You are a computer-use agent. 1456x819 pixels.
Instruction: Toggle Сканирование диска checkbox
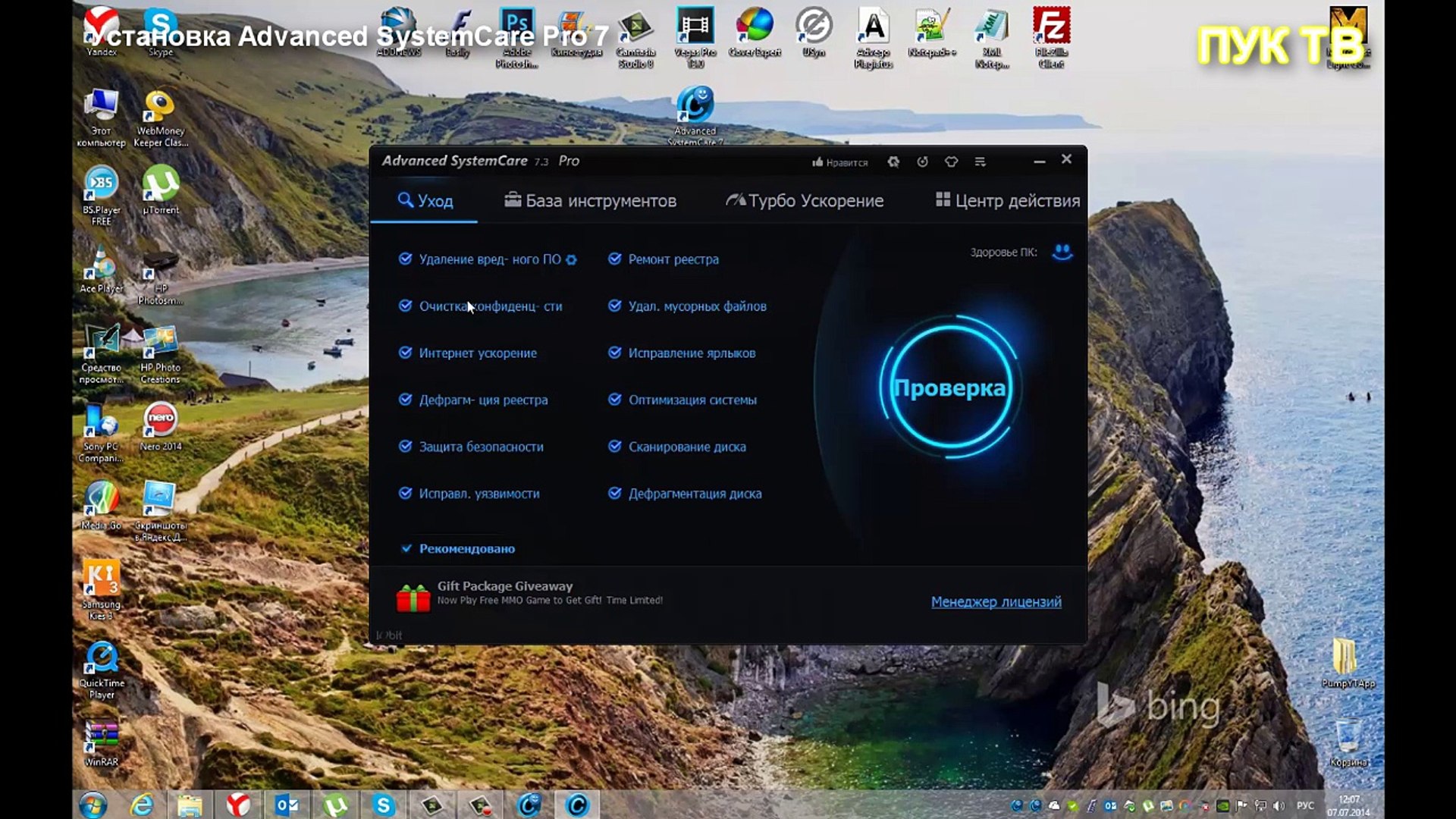[x=614, y=447]
